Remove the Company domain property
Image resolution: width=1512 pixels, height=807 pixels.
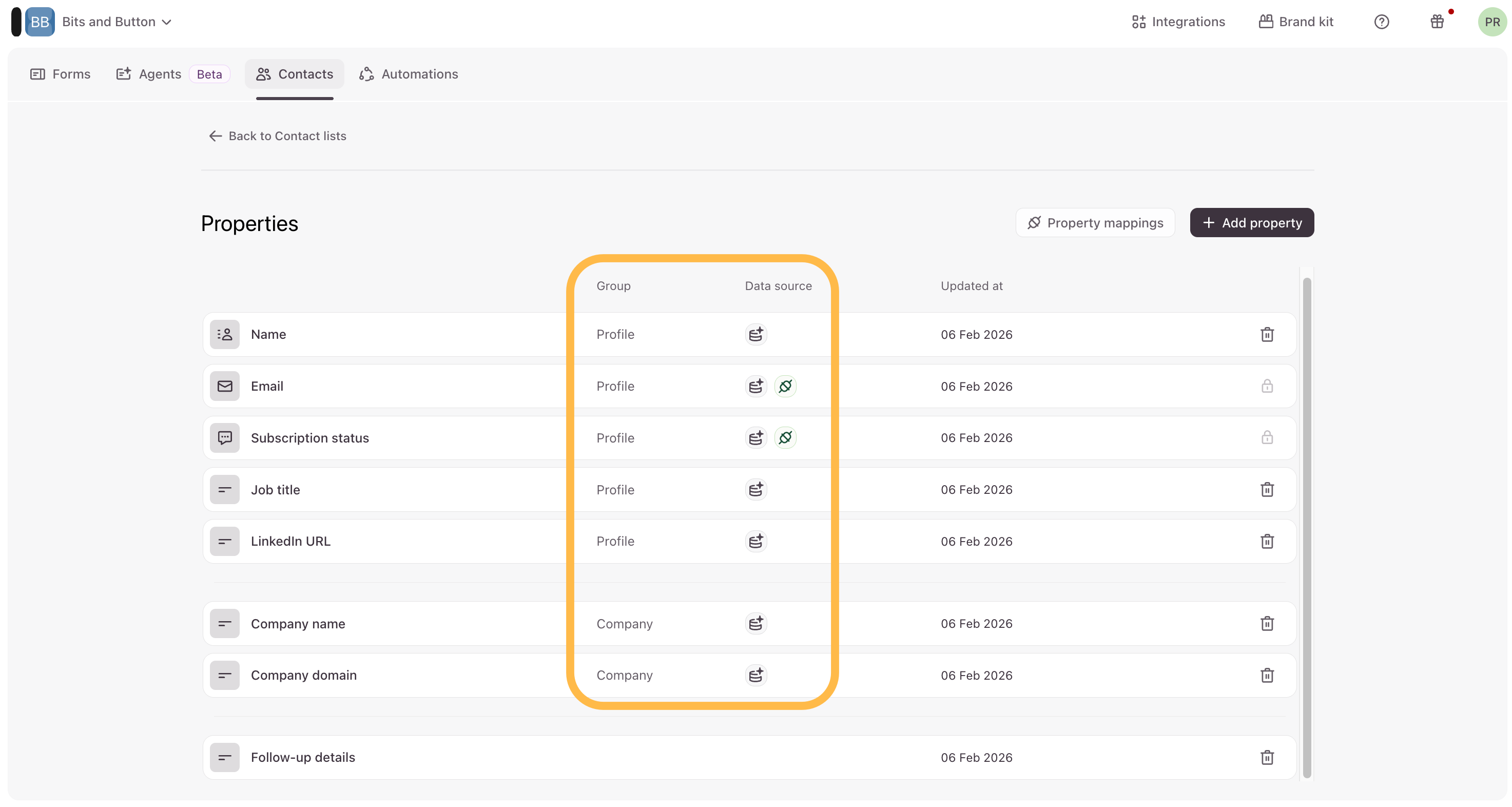coord(1267,676)
